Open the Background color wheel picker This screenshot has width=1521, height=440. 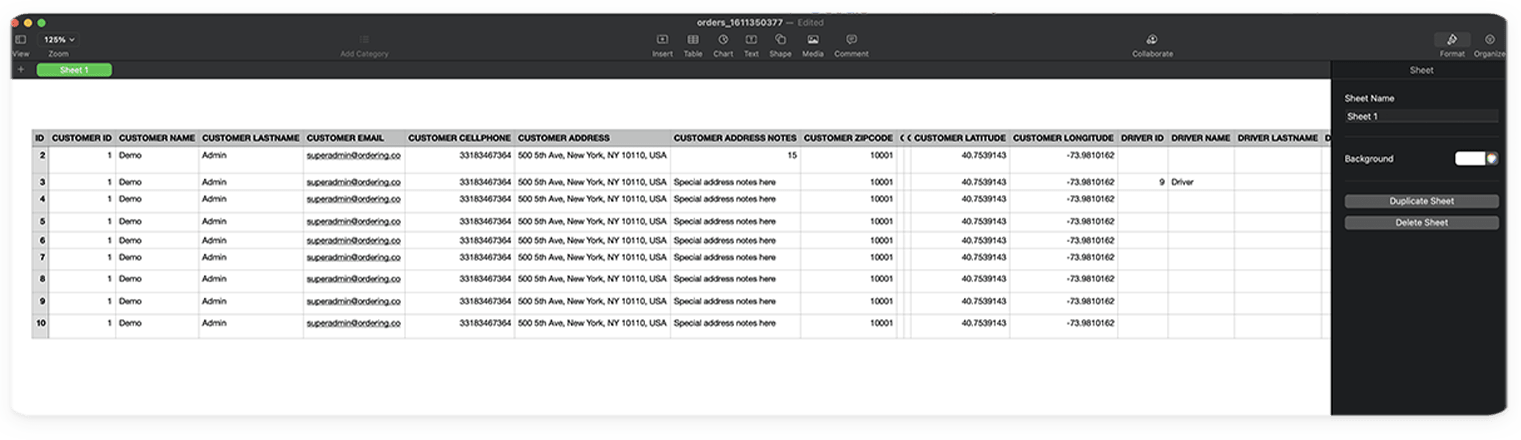(1492, 158)
